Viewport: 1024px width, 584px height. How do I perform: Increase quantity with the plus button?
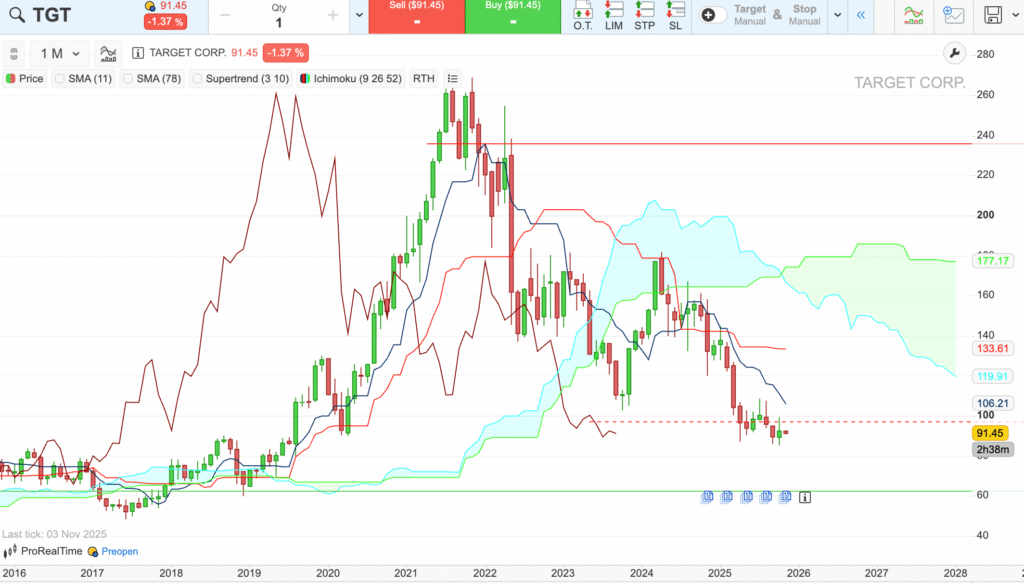click(333, 16)
